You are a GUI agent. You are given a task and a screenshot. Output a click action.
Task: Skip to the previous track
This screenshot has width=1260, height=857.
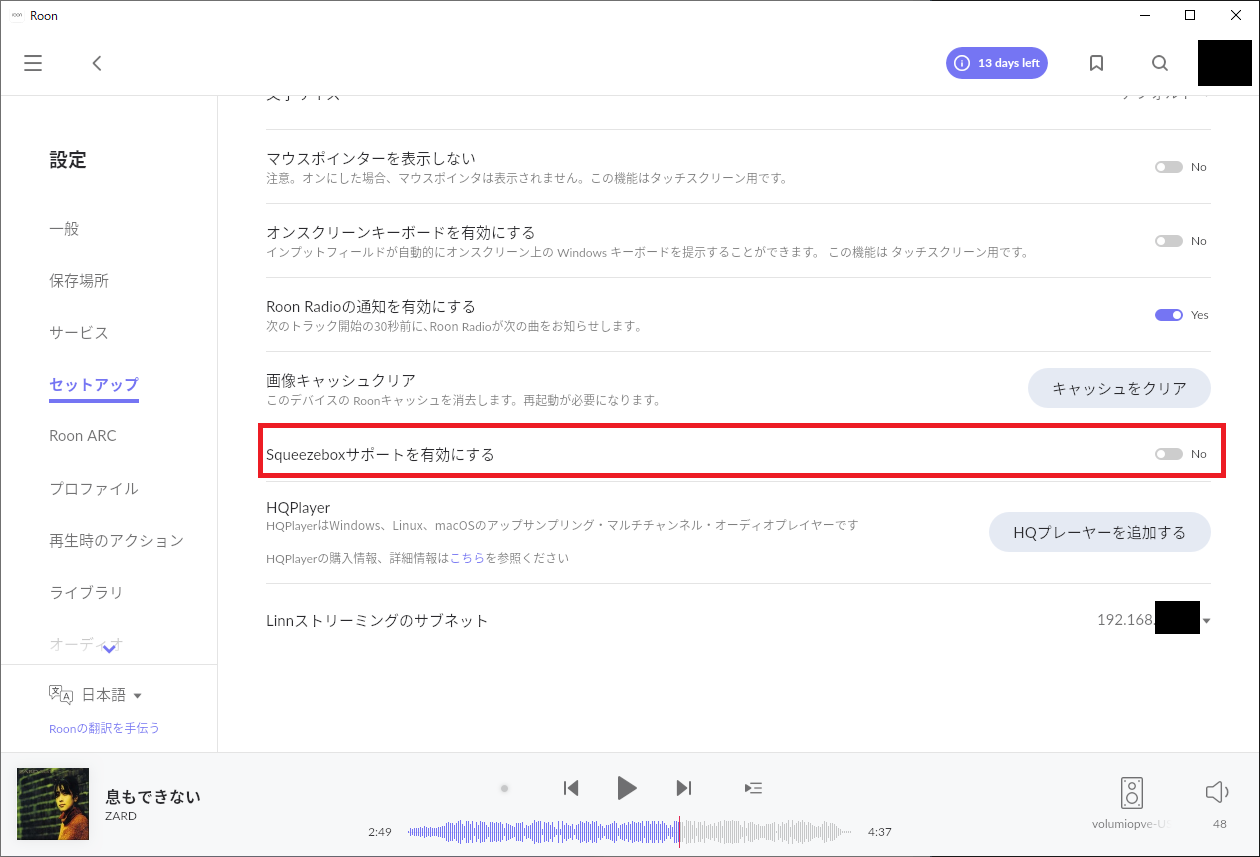click(571, 788)
